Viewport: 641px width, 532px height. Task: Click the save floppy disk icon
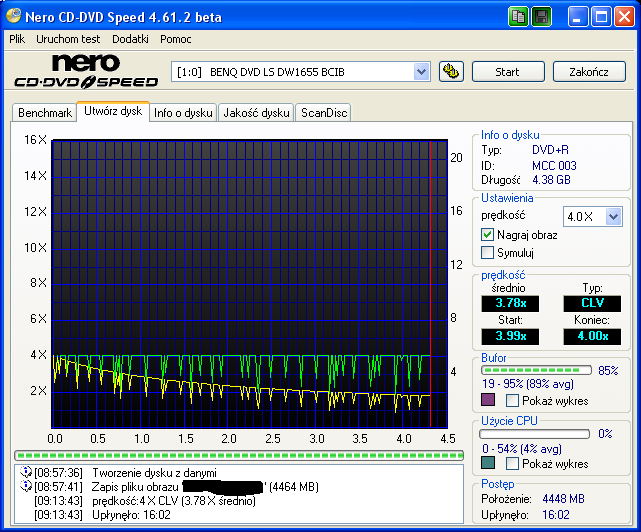tap(542, 17)
